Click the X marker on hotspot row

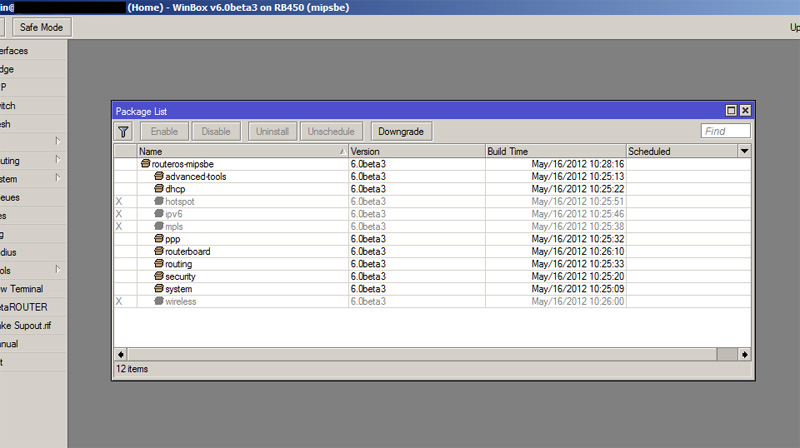(x=119, y=201)
